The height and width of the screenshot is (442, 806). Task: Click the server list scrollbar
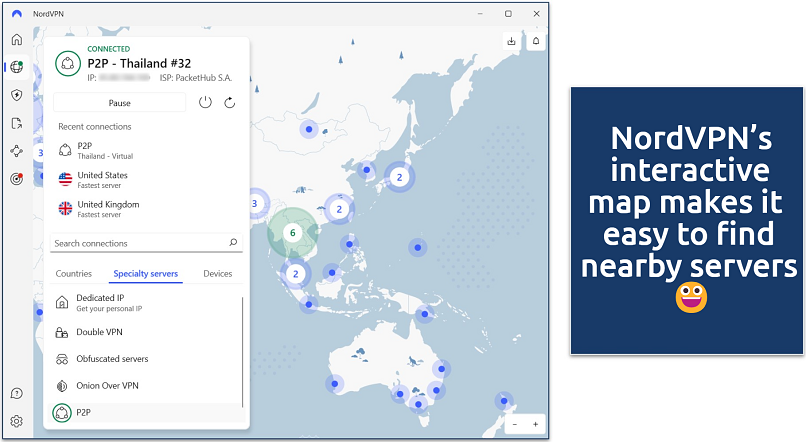[x=242, y=352]
